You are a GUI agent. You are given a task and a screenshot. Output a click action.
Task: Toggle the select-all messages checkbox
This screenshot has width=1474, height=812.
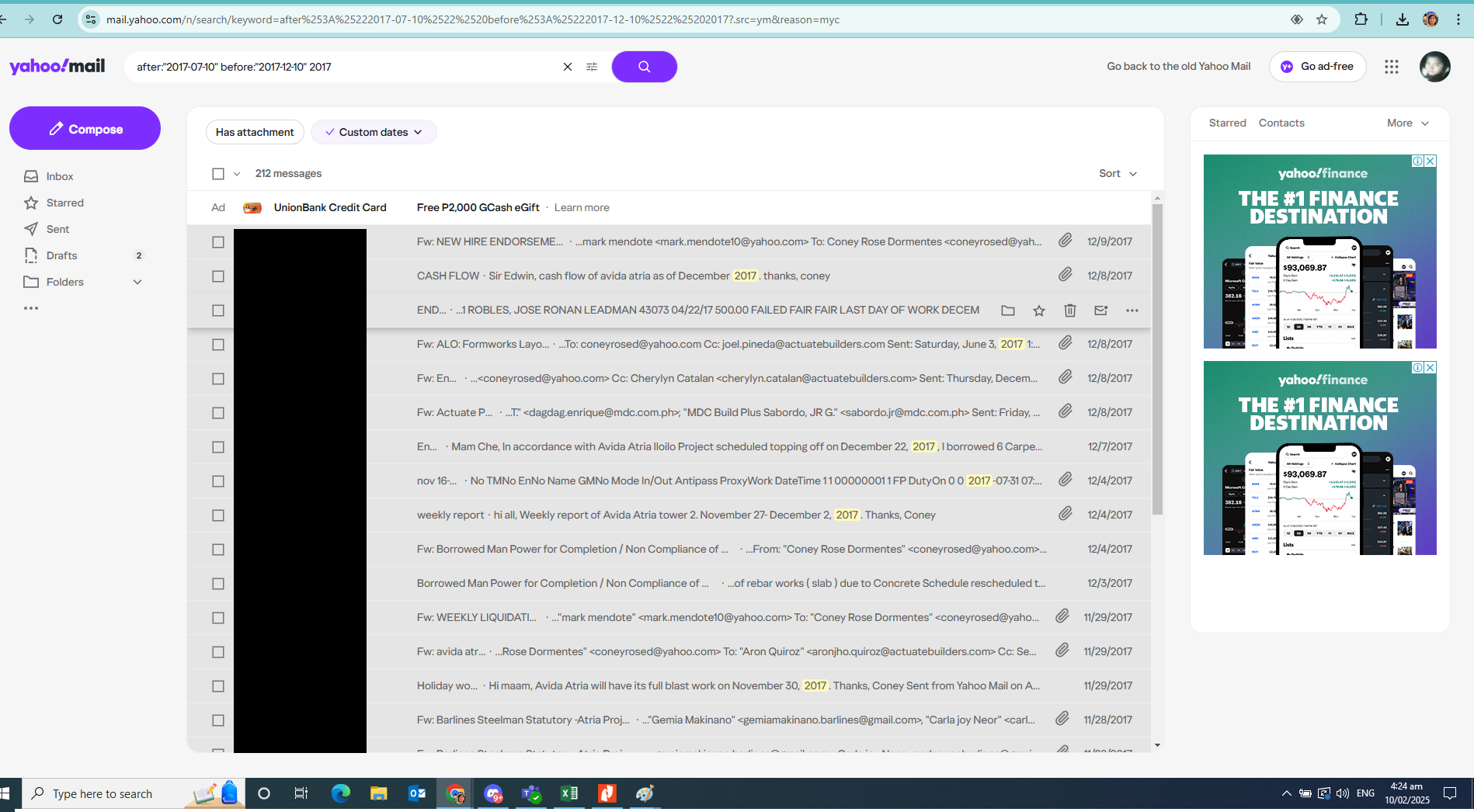pyautogui.click(x=218, y=174)
